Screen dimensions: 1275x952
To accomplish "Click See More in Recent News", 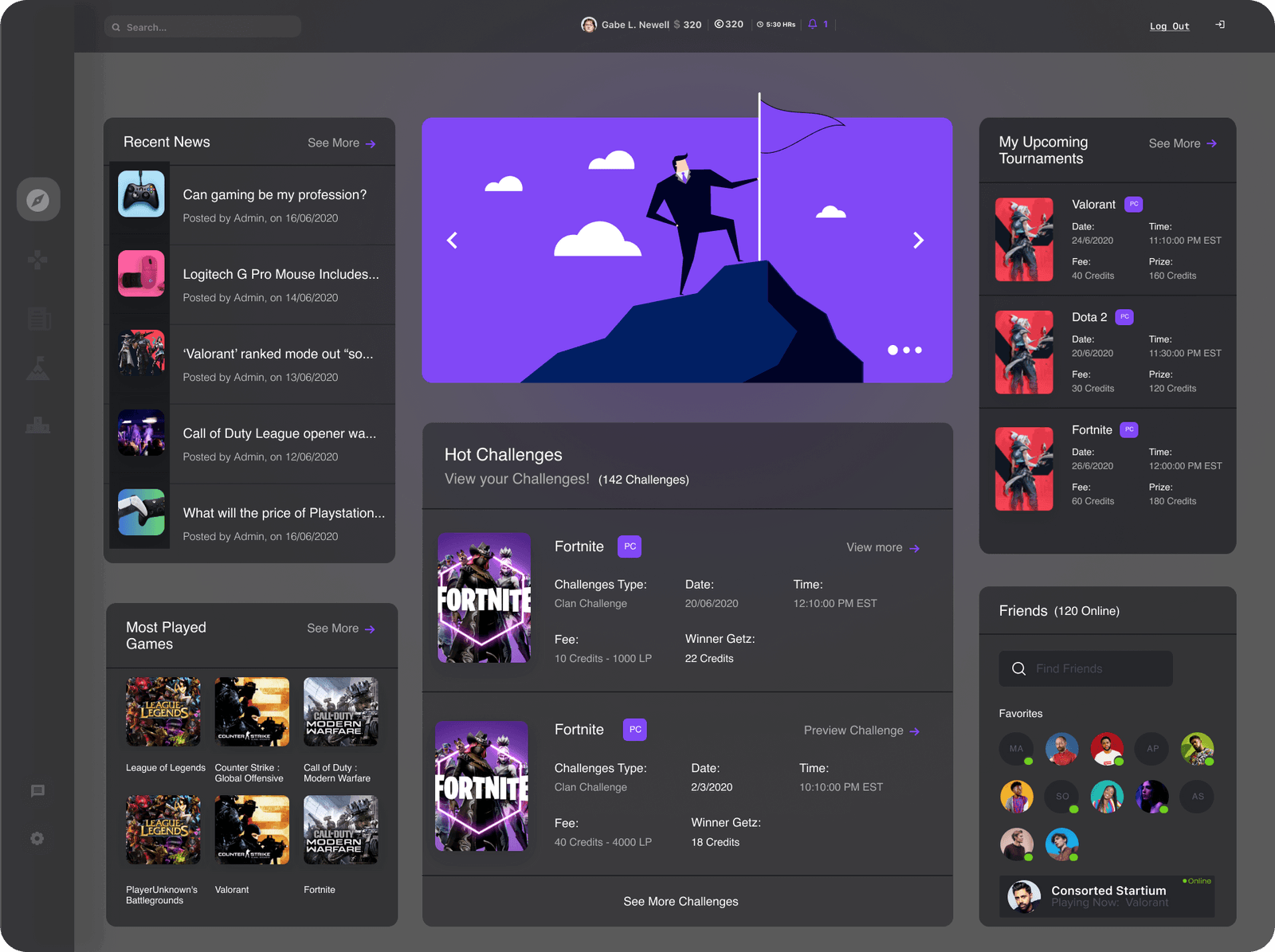I will [341, 143].
